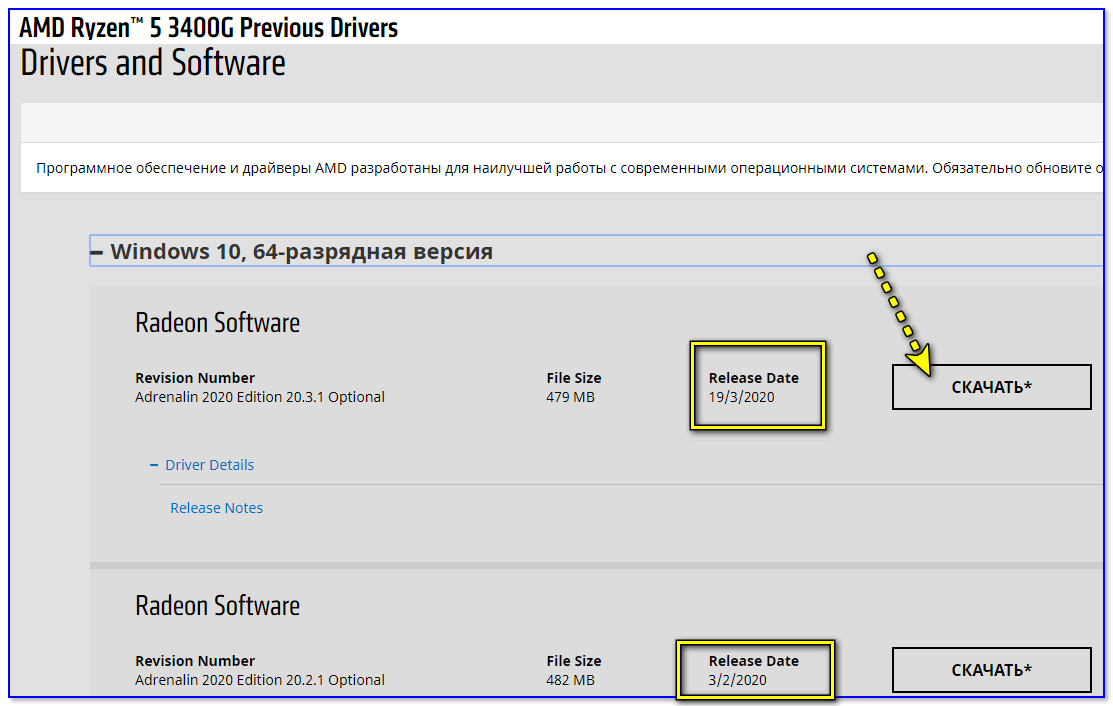
Task: Click the empty white banner above the notice
Action: coord(560,125)
